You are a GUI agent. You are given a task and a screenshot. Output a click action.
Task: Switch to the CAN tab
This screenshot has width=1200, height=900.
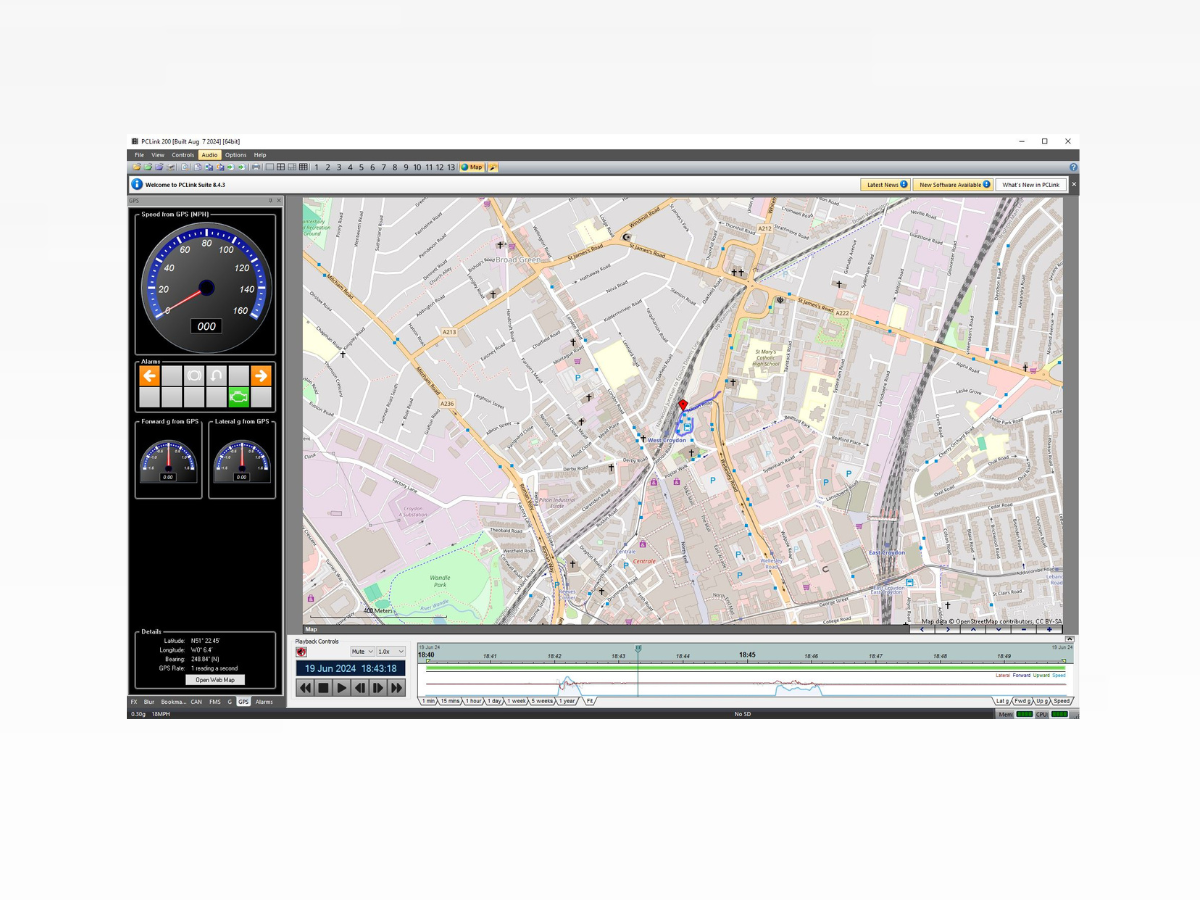click(x=196, y=702)
